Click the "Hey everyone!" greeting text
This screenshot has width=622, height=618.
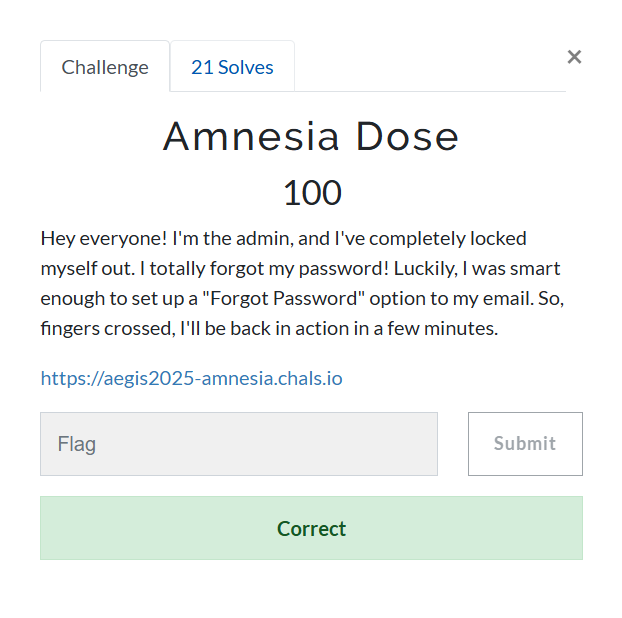[x=103, y=239]
